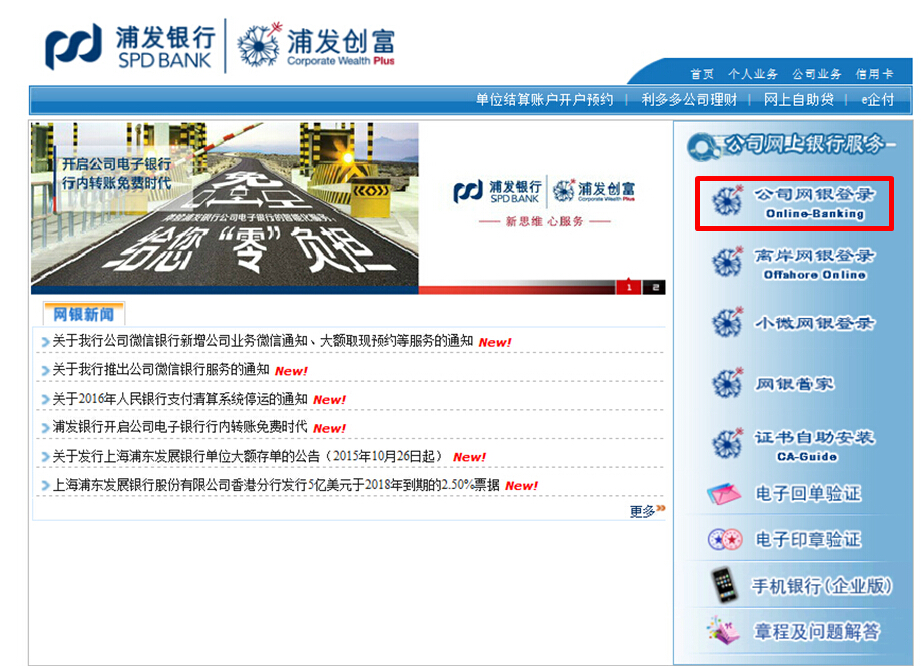The height and width of the screenshot is (666, 921).
Task: Open 信用卡 in top navigation
Action: point(874,74)
